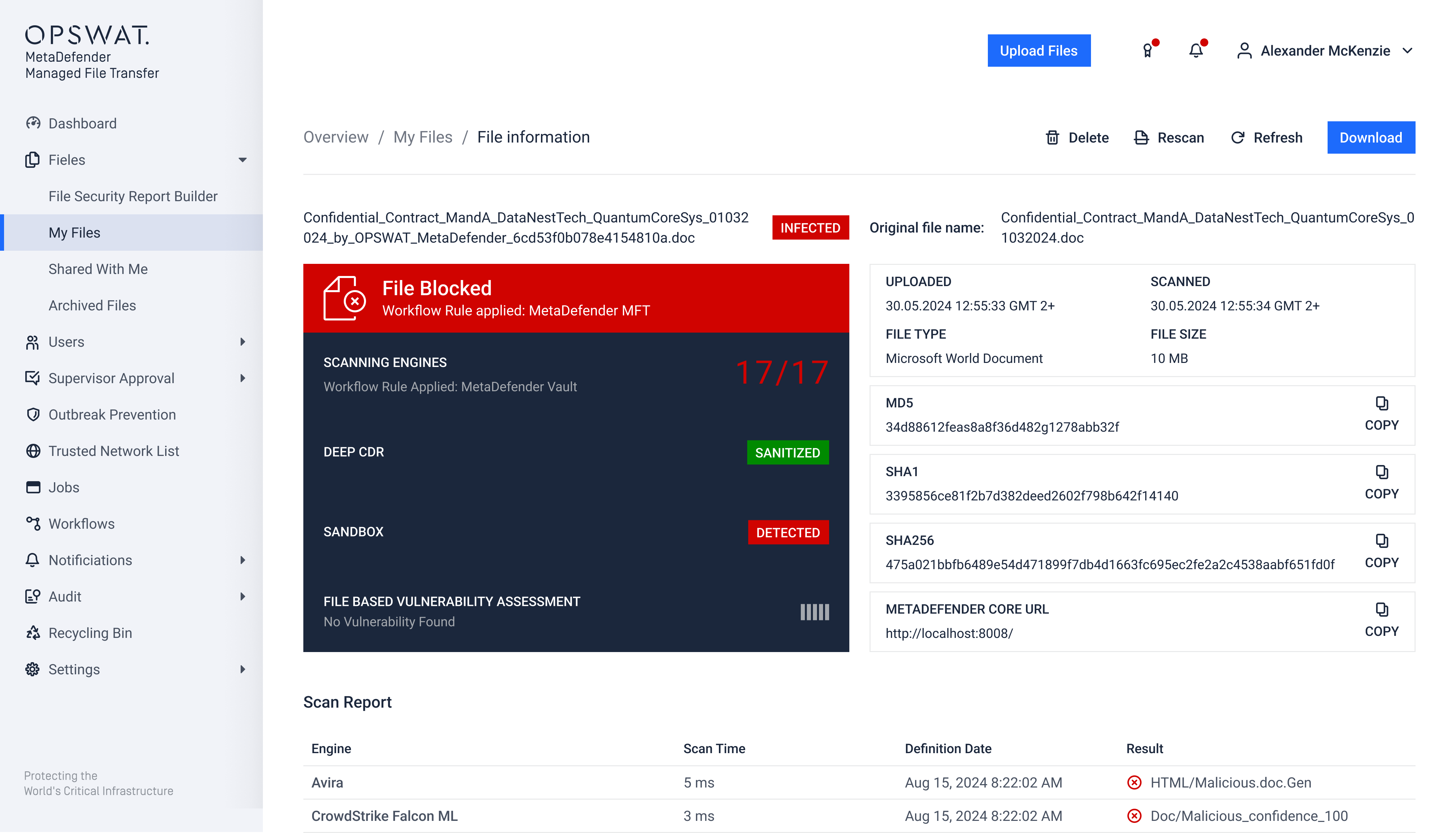The image size is (1456, 833).
Task: Open Archived Files from the sidebar
Action: (92, 305)
